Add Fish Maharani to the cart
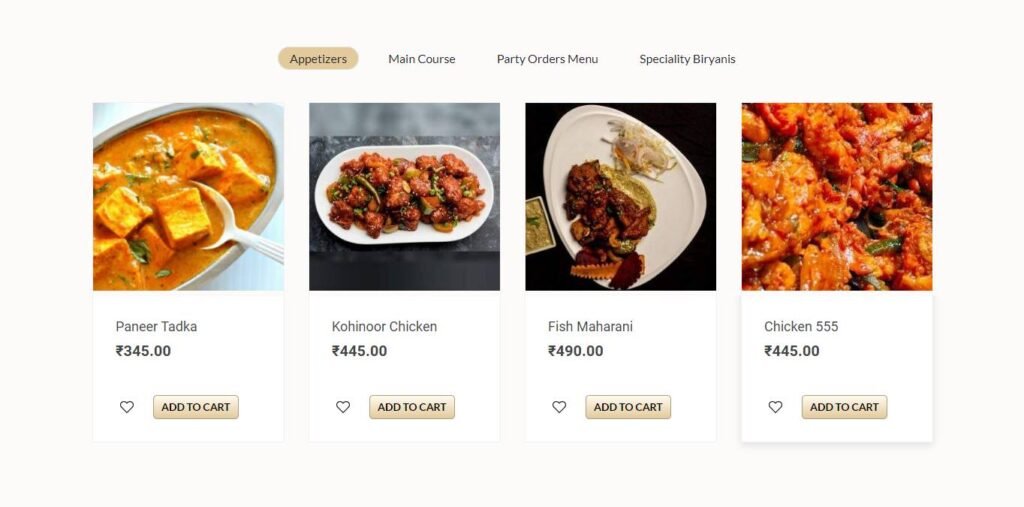 [628, 407]
